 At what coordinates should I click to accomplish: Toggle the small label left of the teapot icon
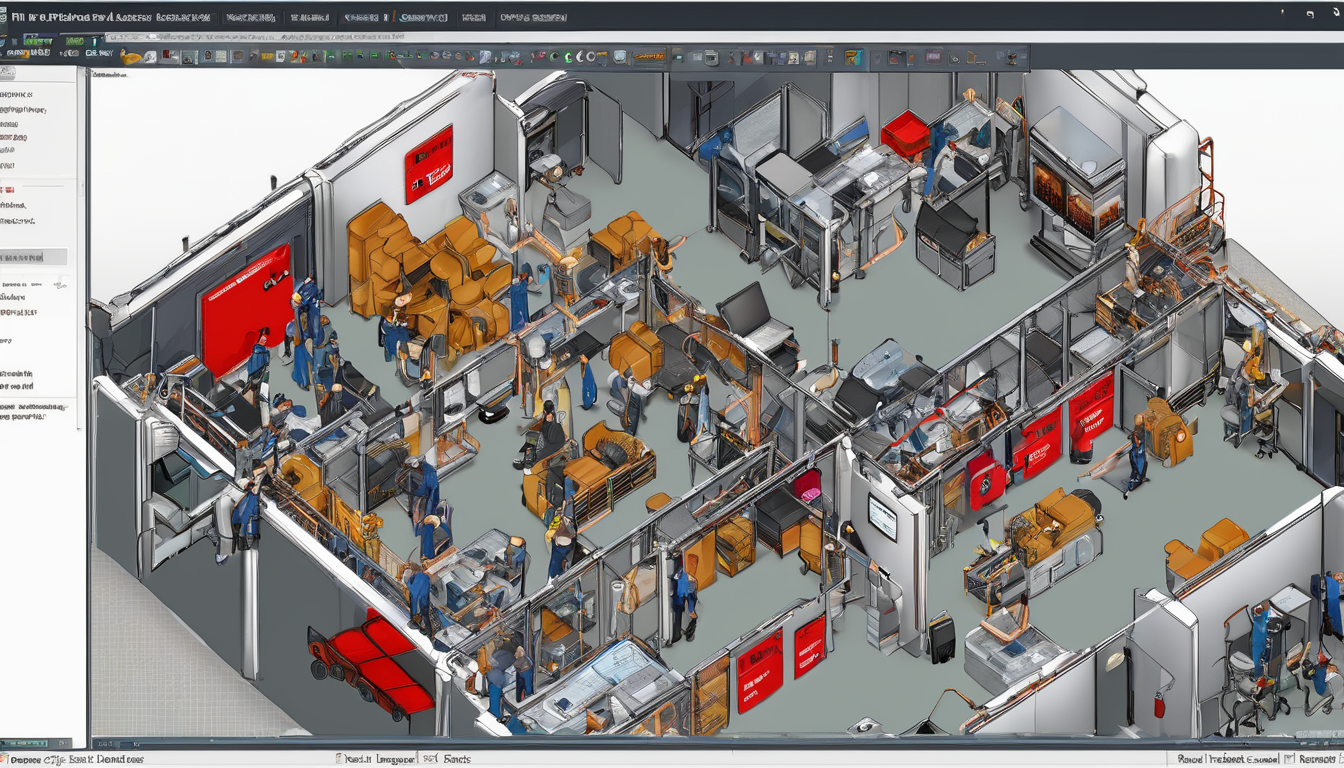(x=99, y=52)
